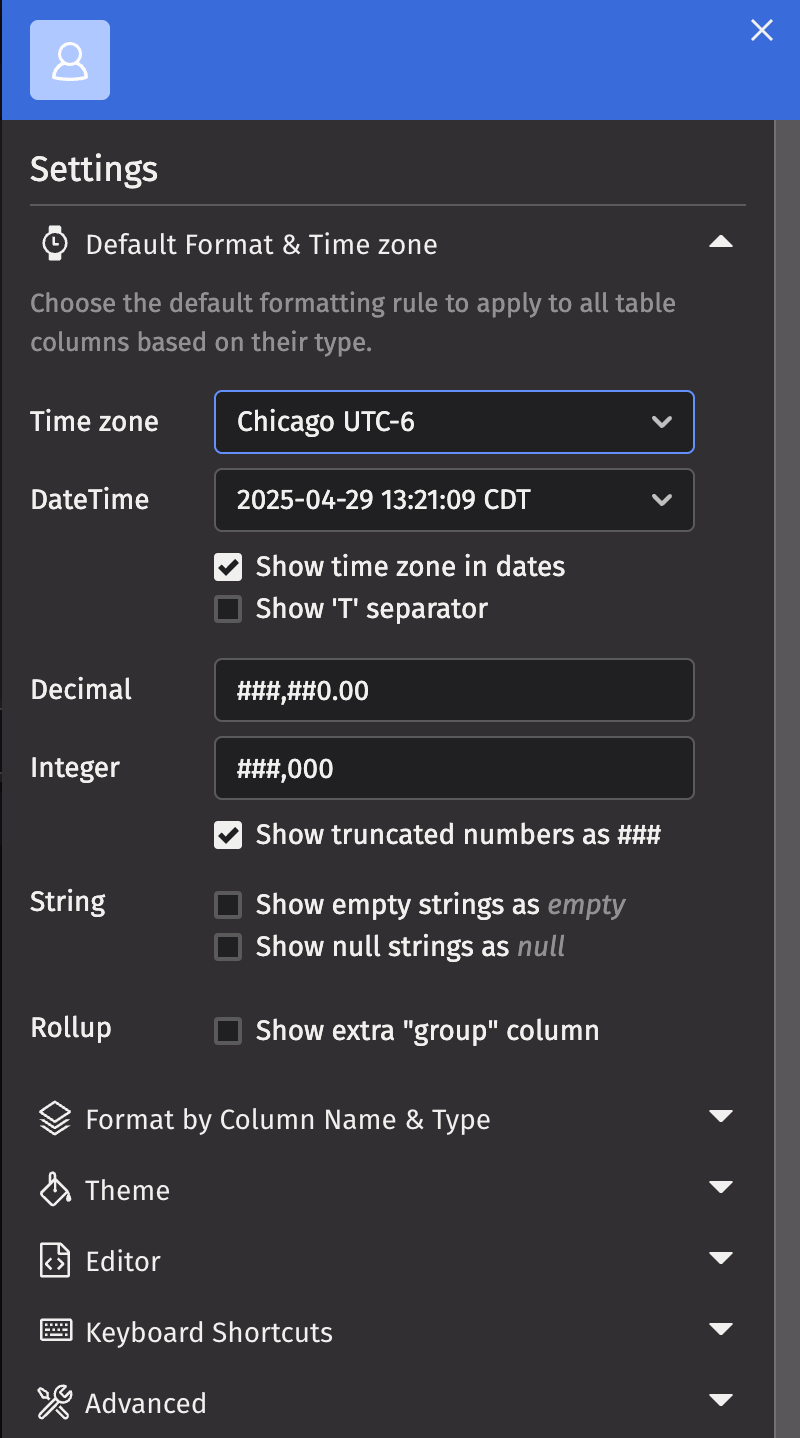Viewport: 800px width, 1438px height.
Task: Enable Show 'T' separator
Action: (x=228, y=608)
